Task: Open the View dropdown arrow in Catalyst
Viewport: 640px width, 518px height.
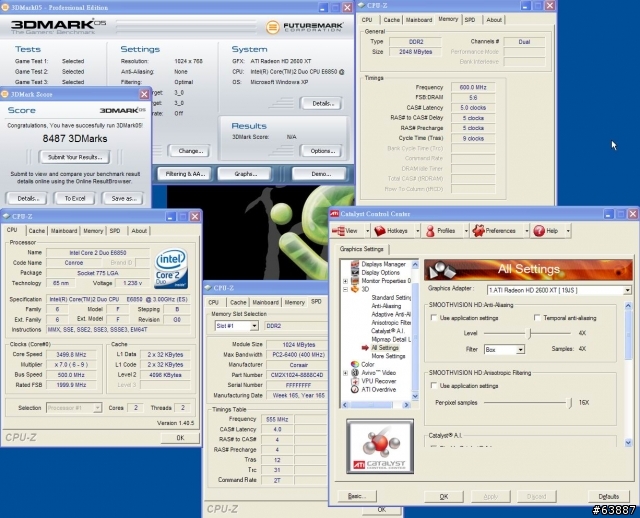Action: pos(367,231)
